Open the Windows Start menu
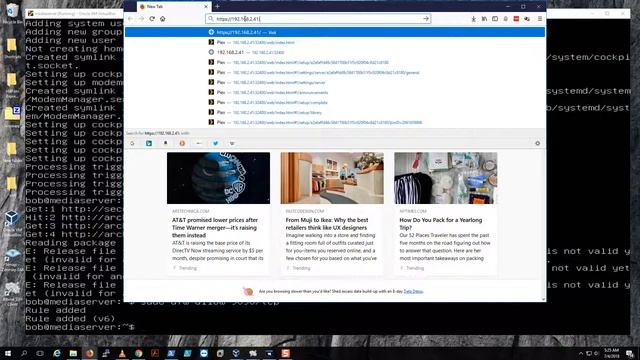The height and width of the screenshot is (360, 640). (x=8, y=353)
